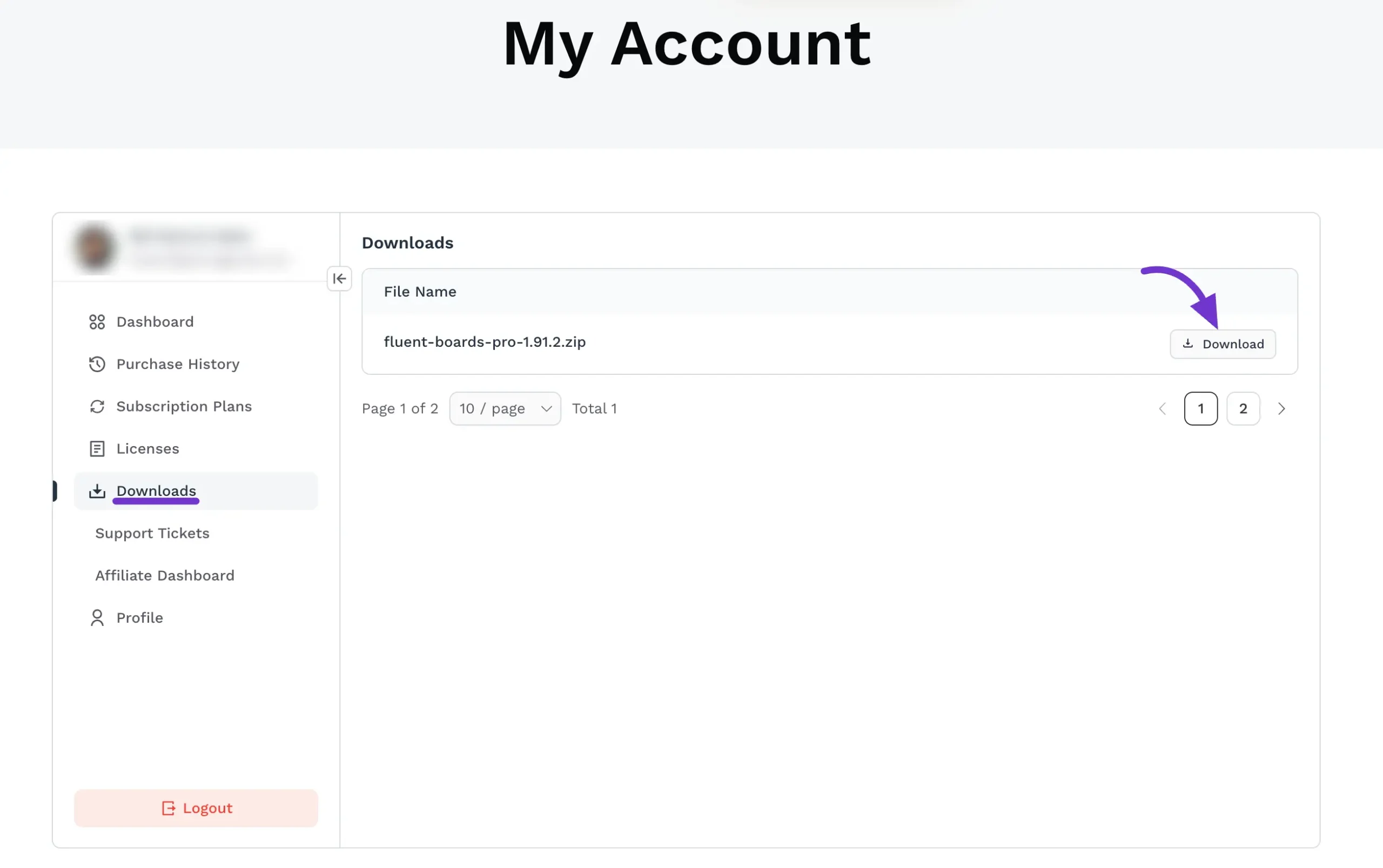This screenshot has width=1383, height=868.
Task: Download fluent-boards-pro-1.91.2.zip file
Action: pyautogui.click(x=1223, y=344)
